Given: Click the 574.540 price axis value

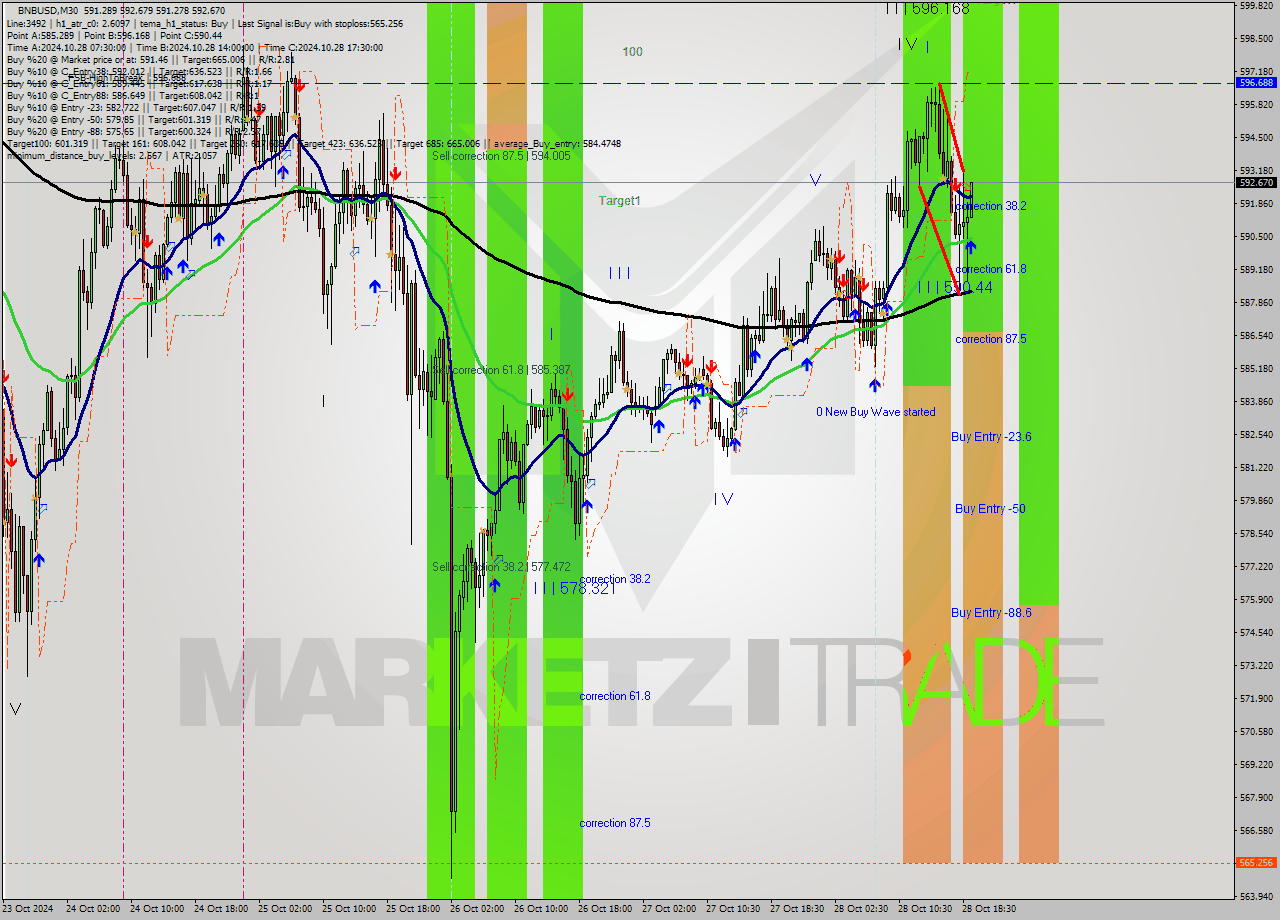Looking at the screenshot, I should tap(1256, 632).
